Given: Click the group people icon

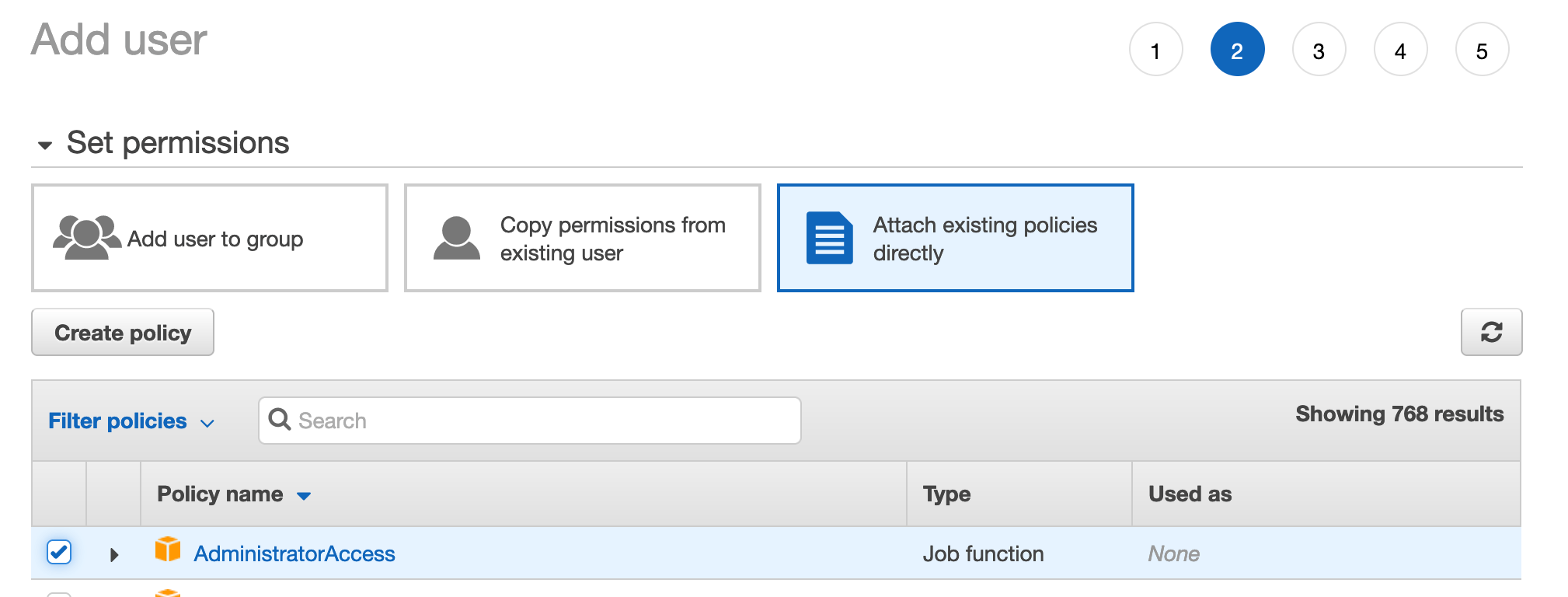Looking at the screenshot, I should click(86, 238).
